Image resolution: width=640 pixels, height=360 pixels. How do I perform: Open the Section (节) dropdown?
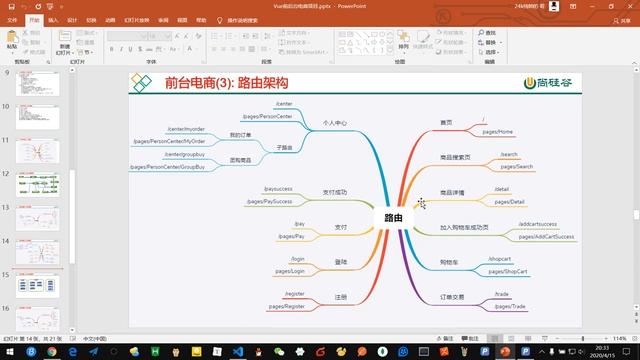(x=85, y=52)
